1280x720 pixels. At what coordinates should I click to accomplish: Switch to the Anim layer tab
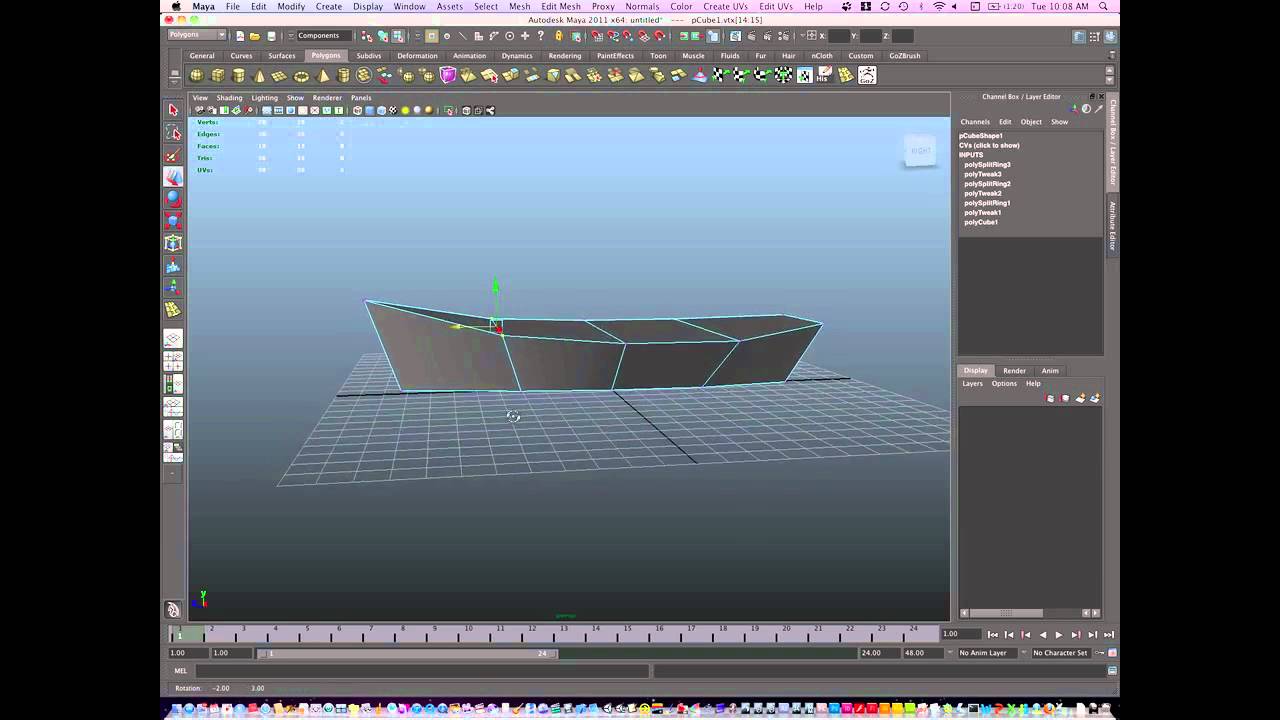coord(1050,370)
